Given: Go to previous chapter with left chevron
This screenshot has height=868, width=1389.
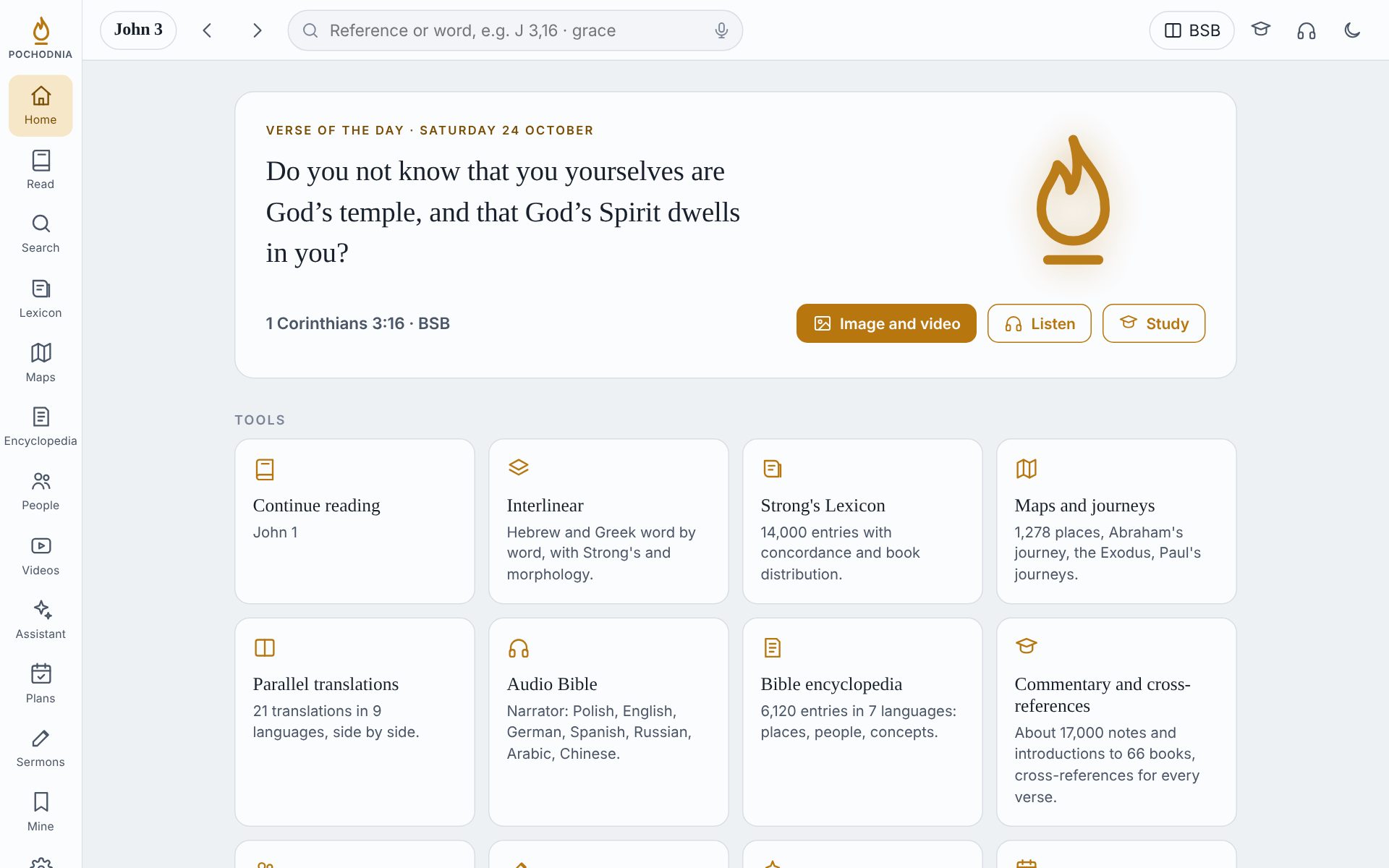Looking at the screenshot, I should (x=208, y=30).
